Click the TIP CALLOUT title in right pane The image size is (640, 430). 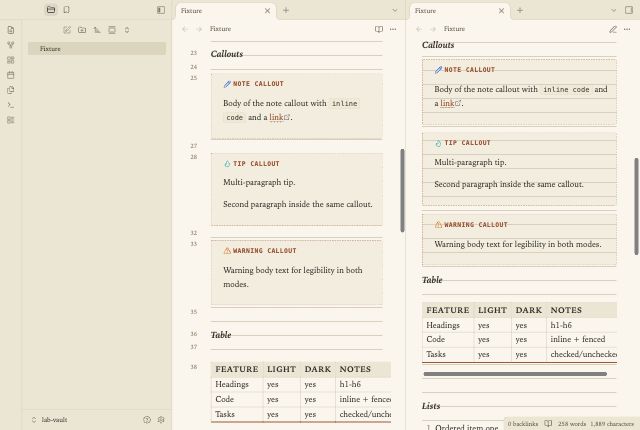click(467, 143)
